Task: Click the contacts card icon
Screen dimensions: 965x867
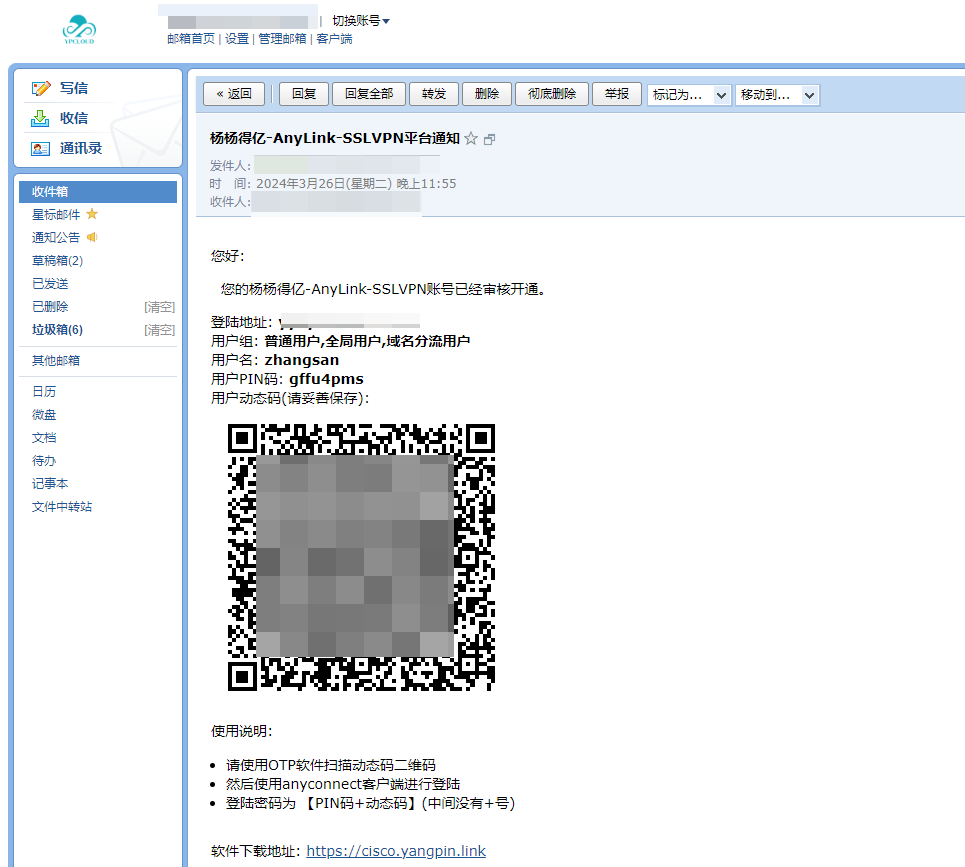Action: (41, 148)
